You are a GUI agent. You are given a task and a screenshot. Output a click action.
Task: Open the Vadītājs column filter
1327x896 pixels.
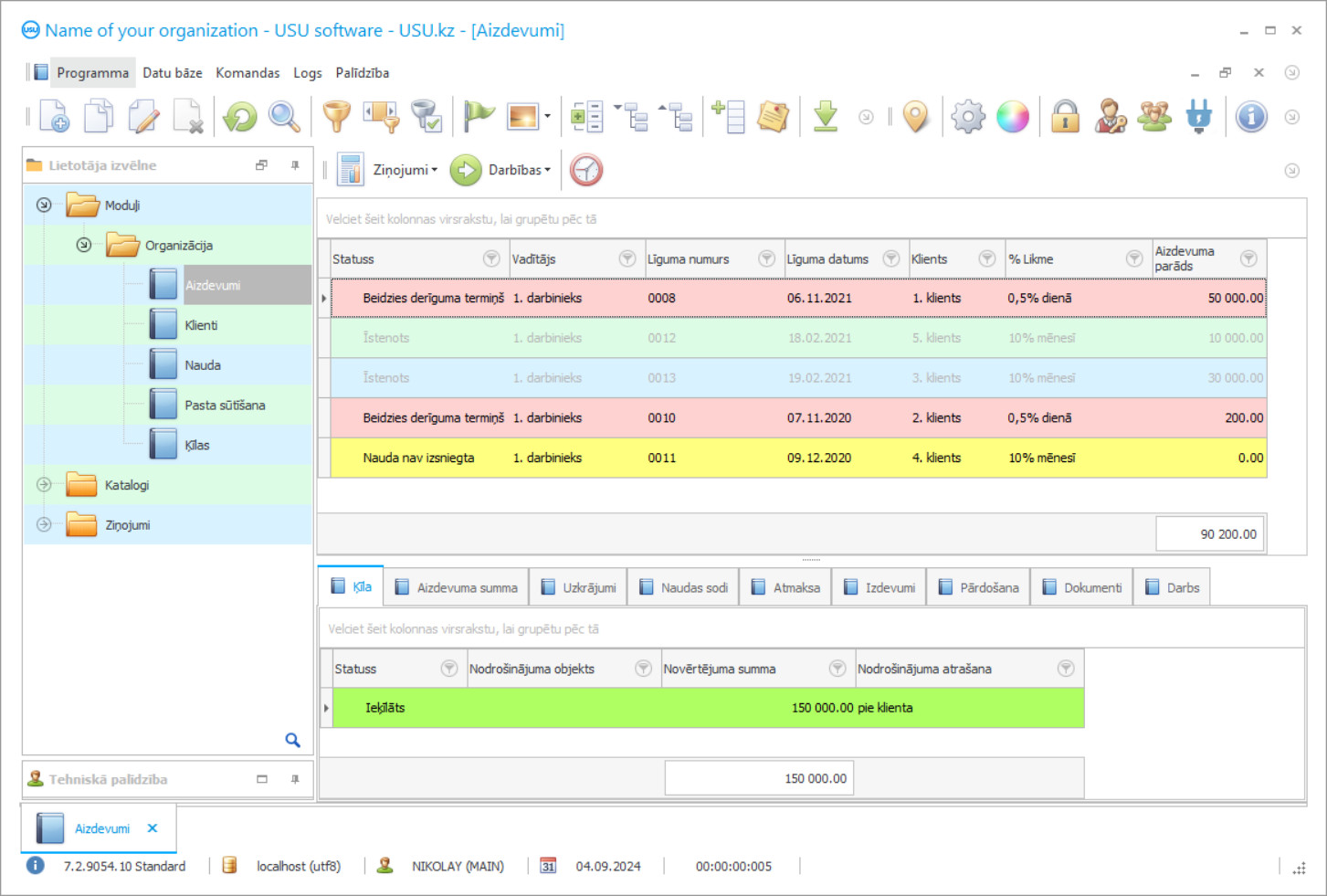point(627,258)
